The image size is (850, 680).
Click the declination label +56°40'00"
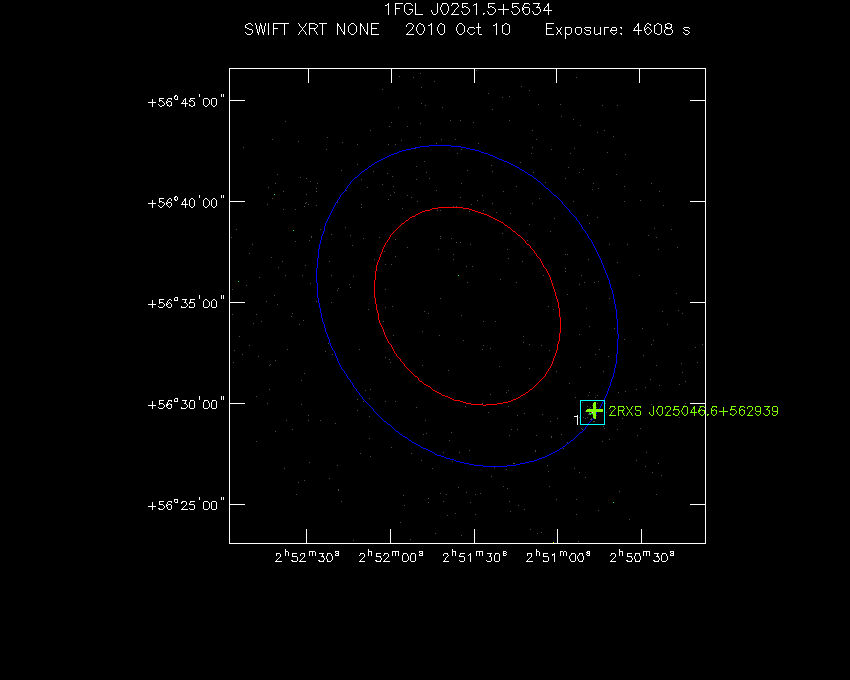pyautogui.click(x=186, y=203)
